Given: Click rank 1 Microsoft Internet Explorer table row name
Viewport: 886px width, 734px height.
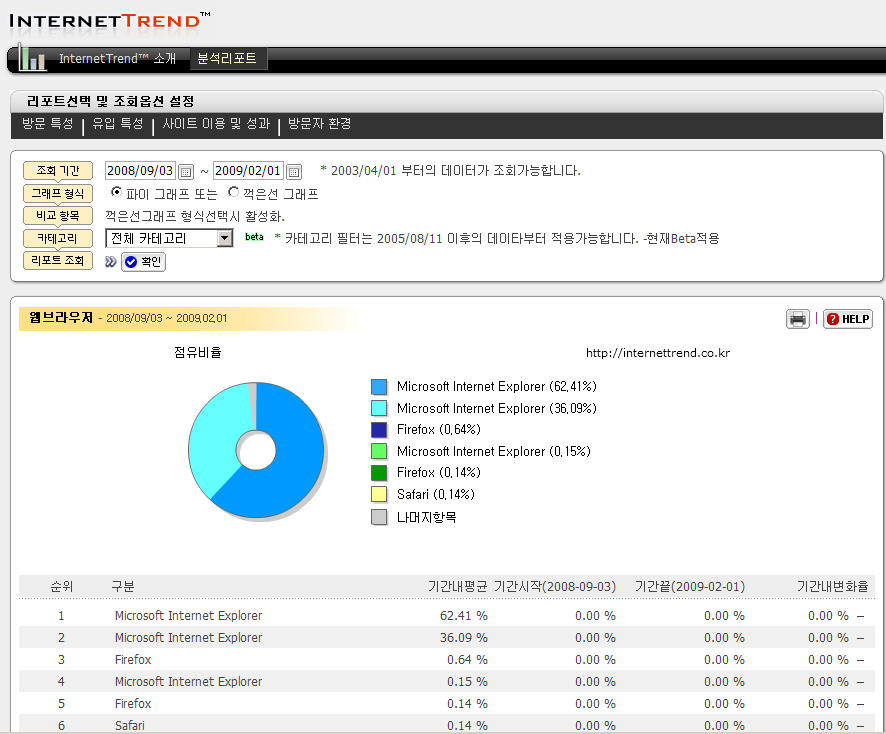Looking at the screenshot, I should click(x=188, y=616).
